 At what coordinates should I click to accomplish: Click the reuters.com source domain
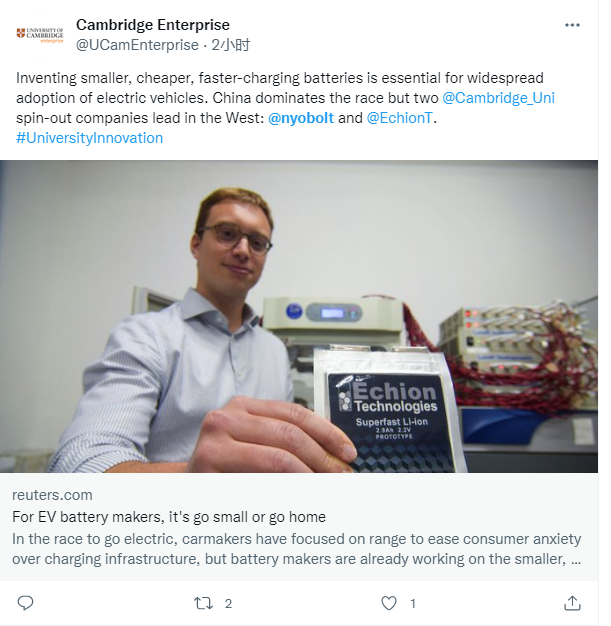tap(52, 495)
